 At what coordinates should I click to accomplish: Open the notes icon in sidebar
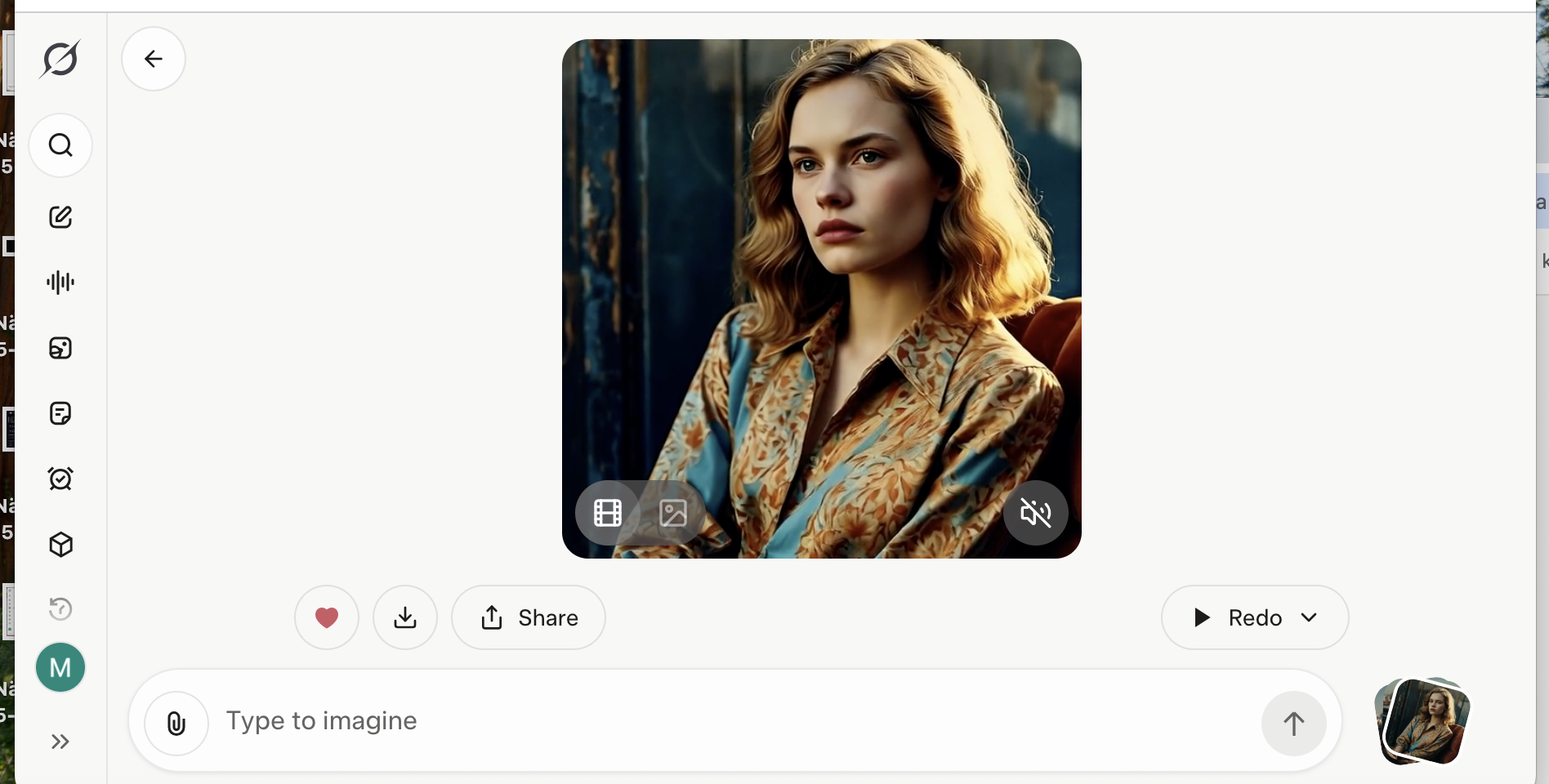pyautogui.click(x=60, y=413)
